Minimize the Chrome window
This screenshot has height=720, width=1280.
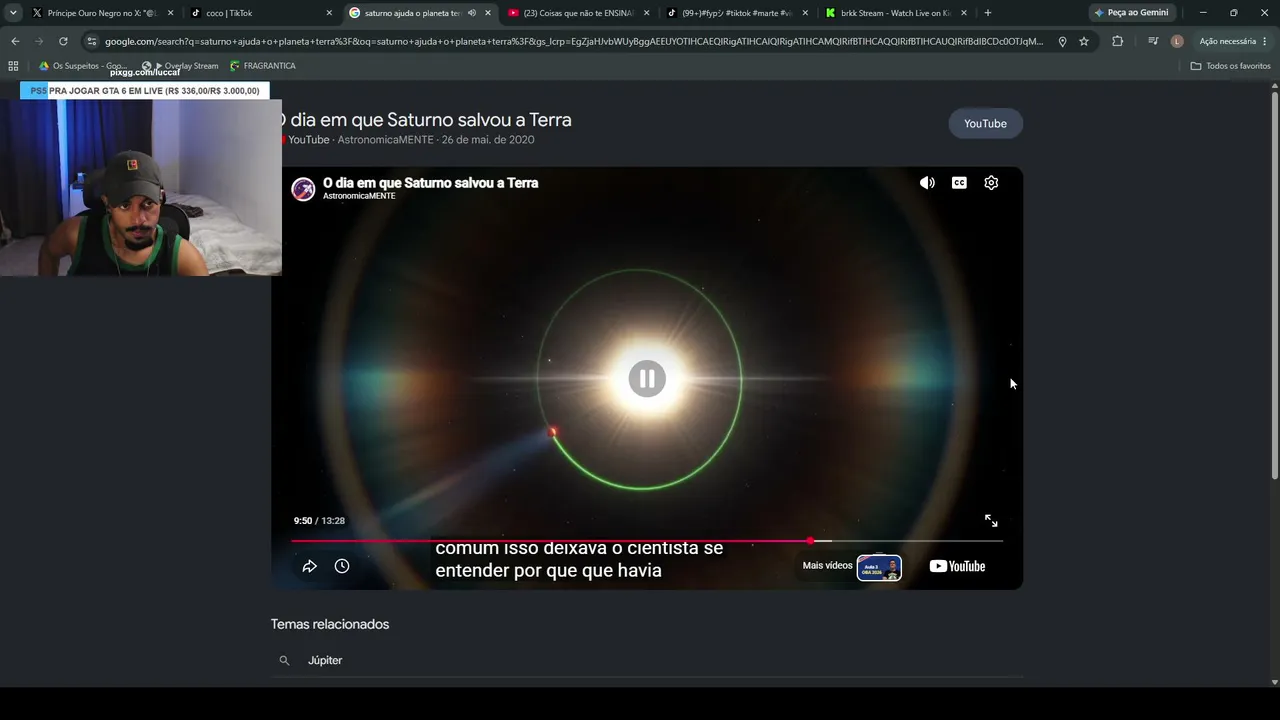point(1203,13)
